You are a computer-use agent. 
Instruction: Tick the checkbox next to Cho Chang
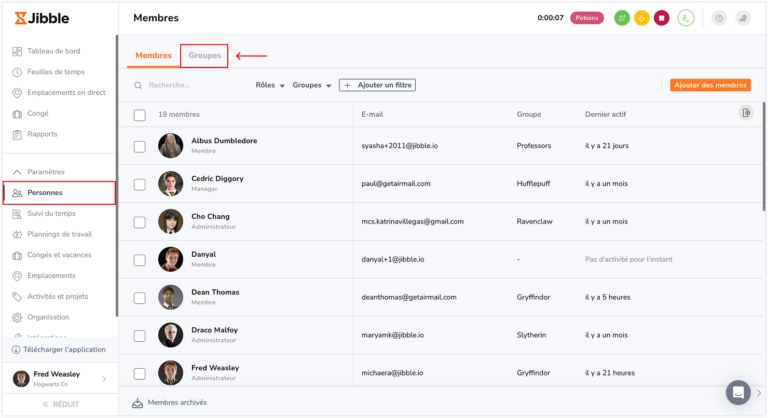[x=140, y=222]
